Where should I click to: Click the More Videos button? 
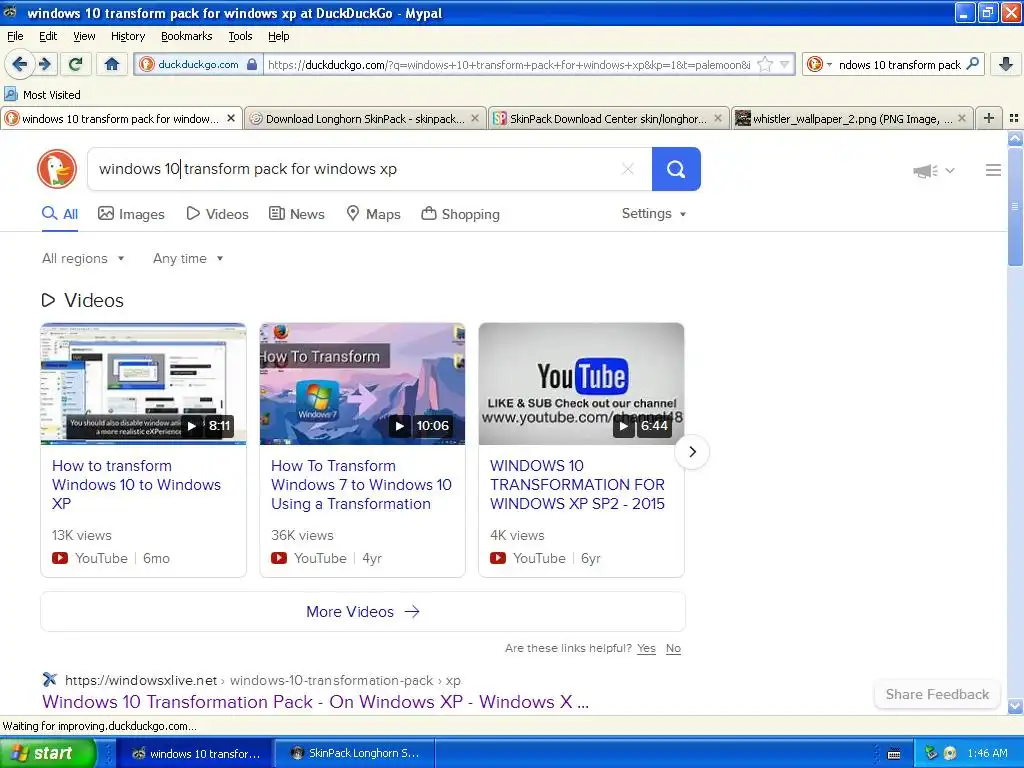tap(363, 612)
